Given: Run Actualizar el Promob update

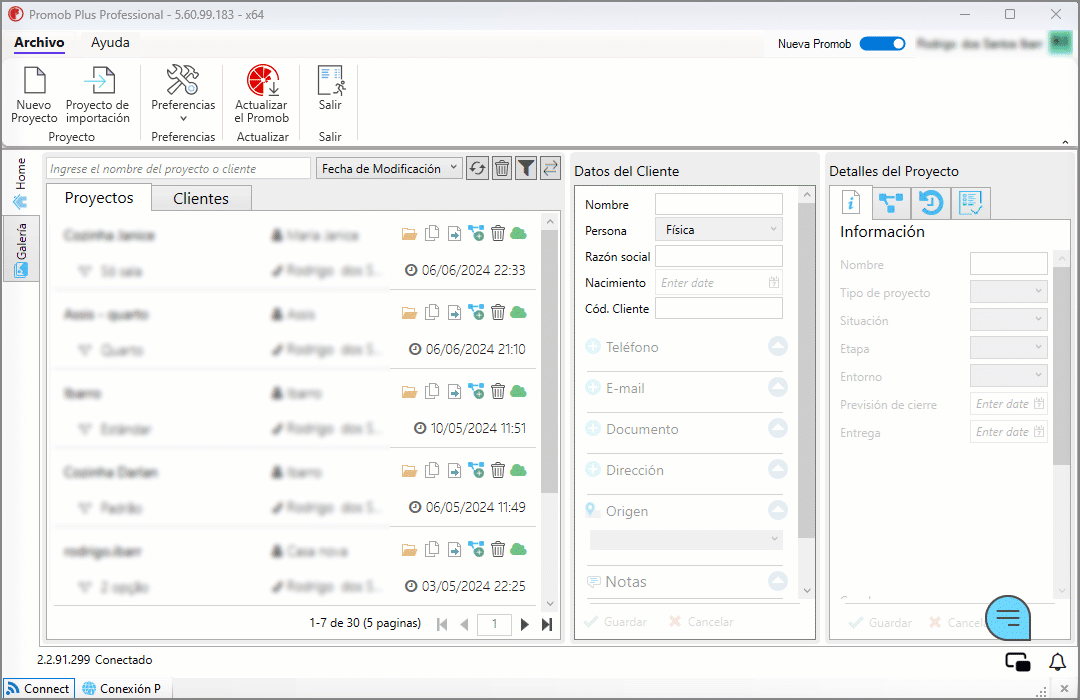Looking at the screenshot, I should click(262, 94).
